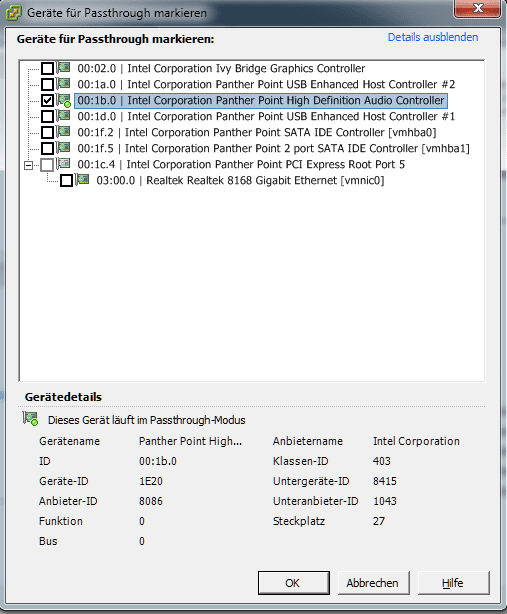507x614 pixels.
Task: Select the row 03:00.0 Realtek 8168 Gigabit Ethernet [vmnic0]
Action: 240,181
